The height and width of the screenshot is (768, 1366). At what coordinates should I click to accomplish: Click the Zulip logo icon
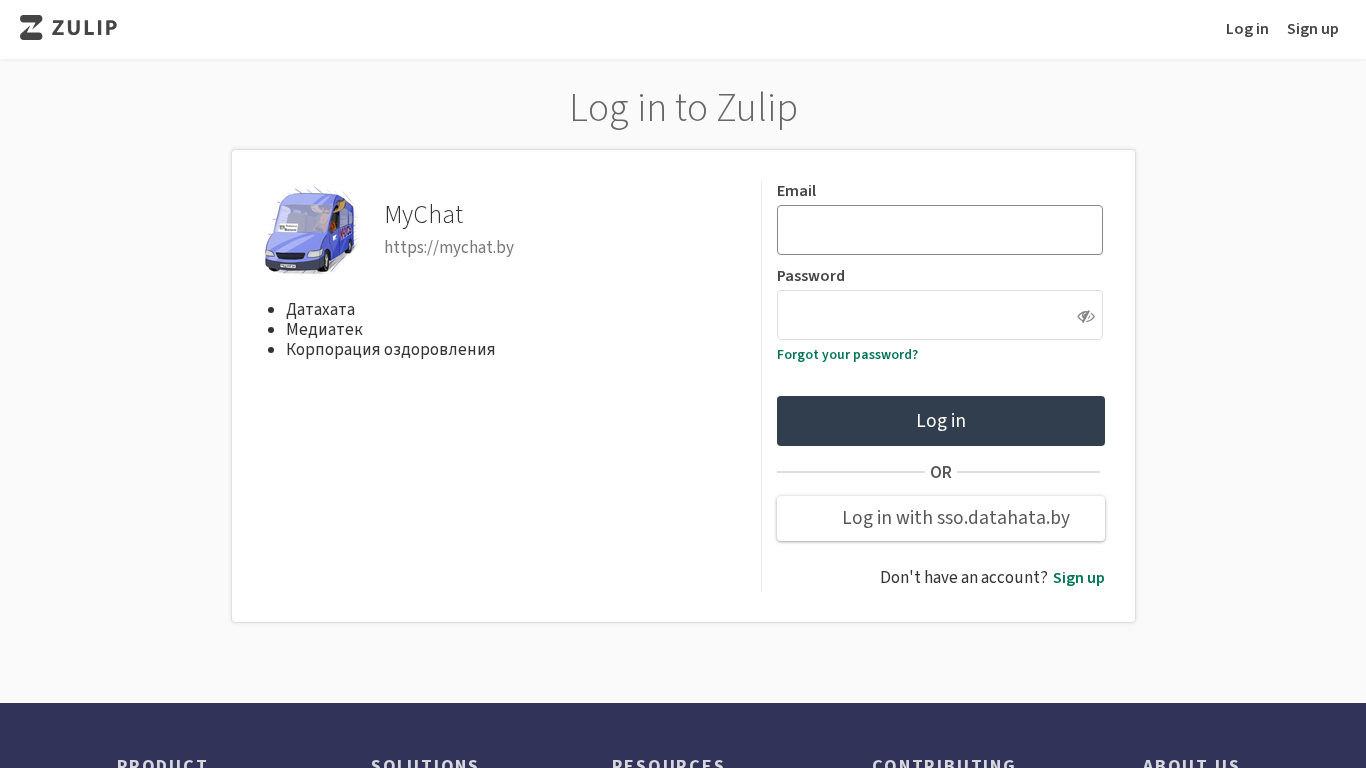pyautogui.click(x=31, y=28)
